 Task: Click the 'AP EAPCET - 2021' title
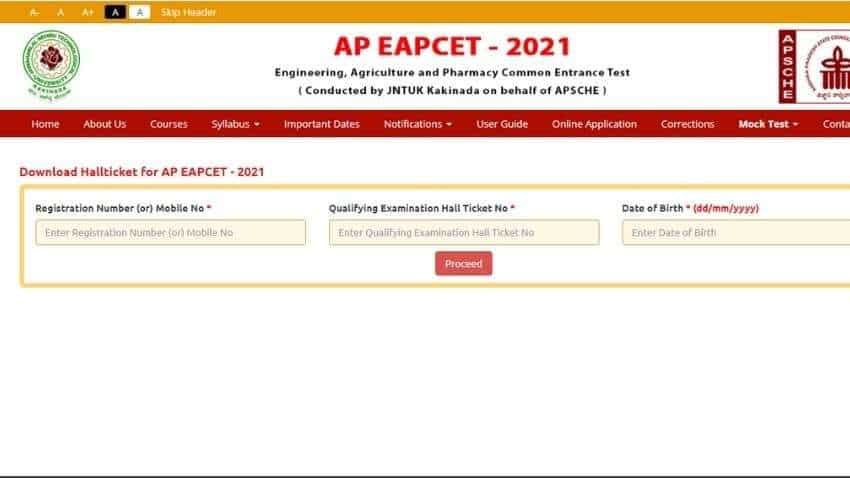[452, 46]
